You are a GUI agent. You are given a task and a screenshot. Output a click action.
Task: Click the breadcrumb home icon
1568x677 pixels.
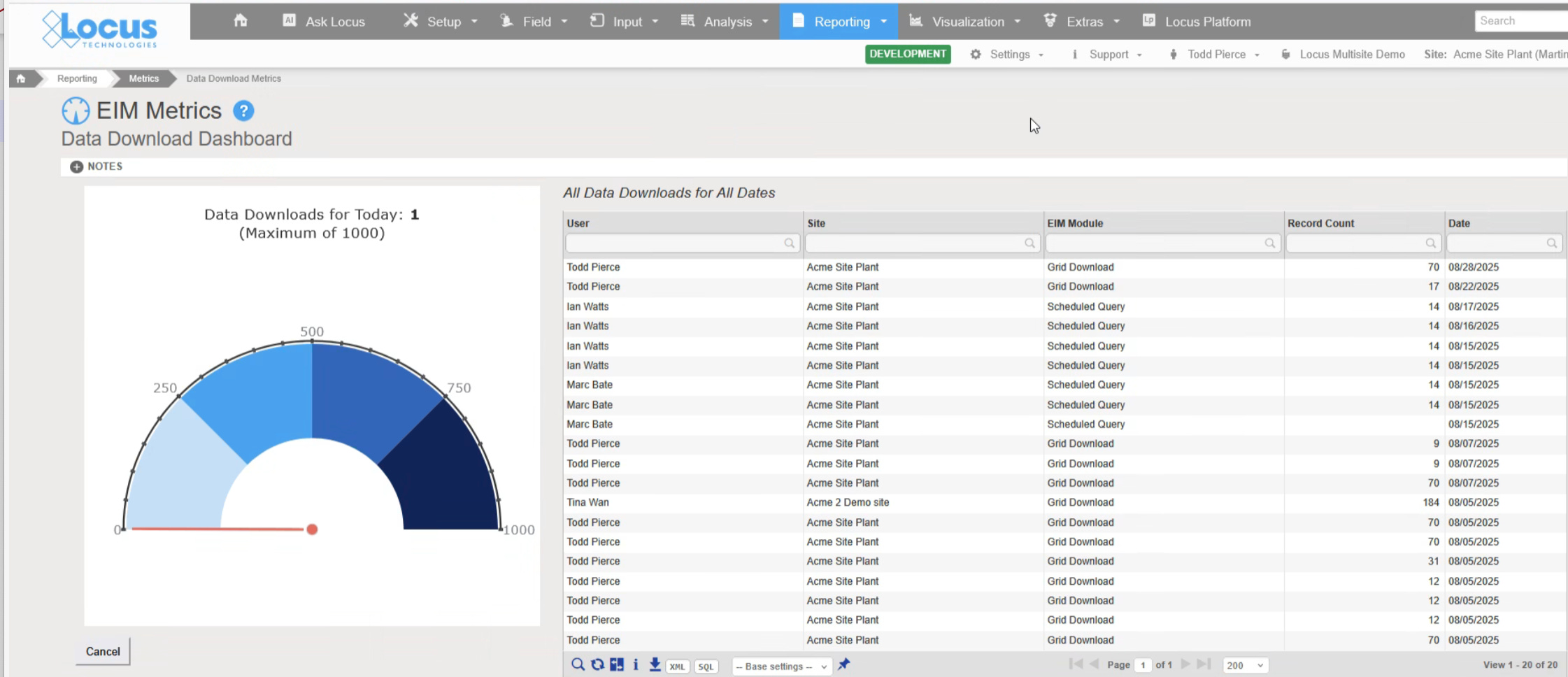pyautogui.click(x=21, y=78)
